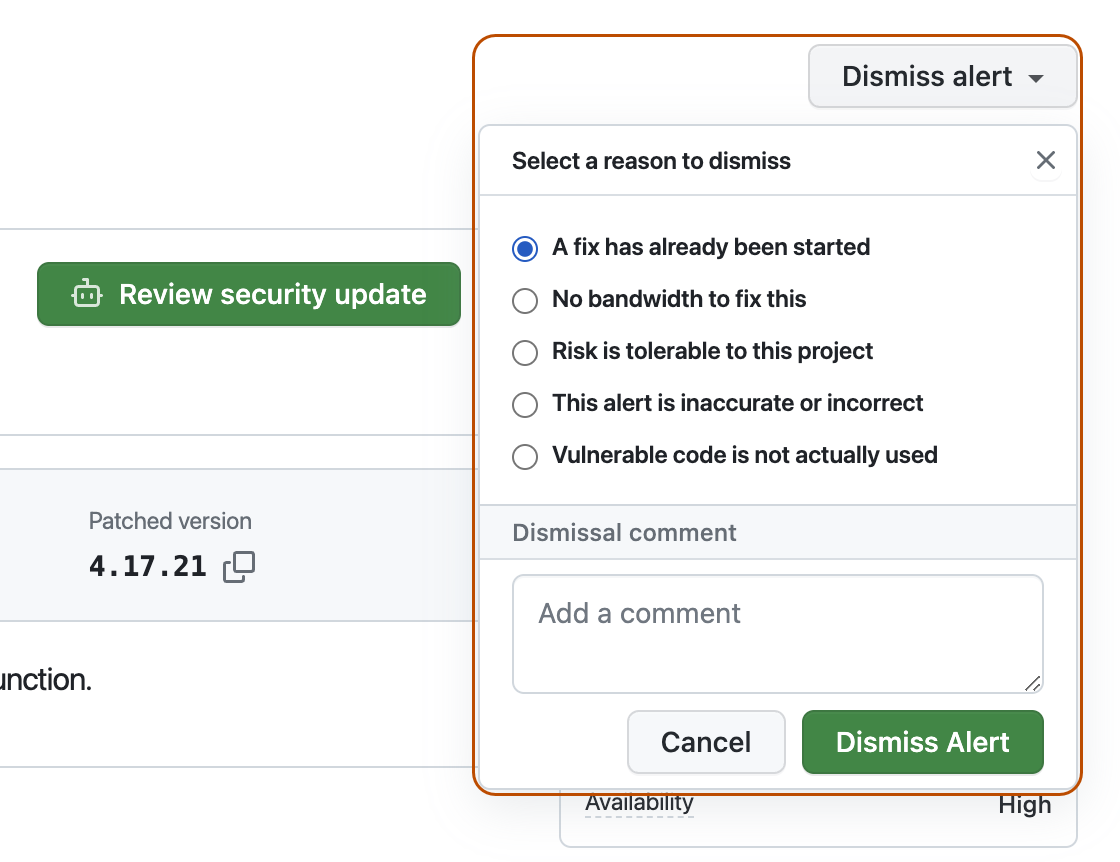Select "A fix has already been started"
This screenshot has width=1120, height=862.
coord(525,248)
